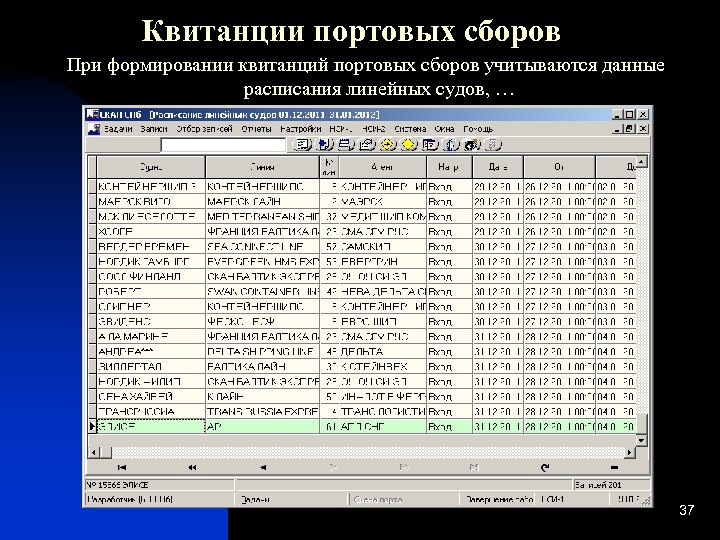Screen dimensions: 720x540
Task: Click the refresh arrow in navigator bar
Action: [x=545, y=467]
